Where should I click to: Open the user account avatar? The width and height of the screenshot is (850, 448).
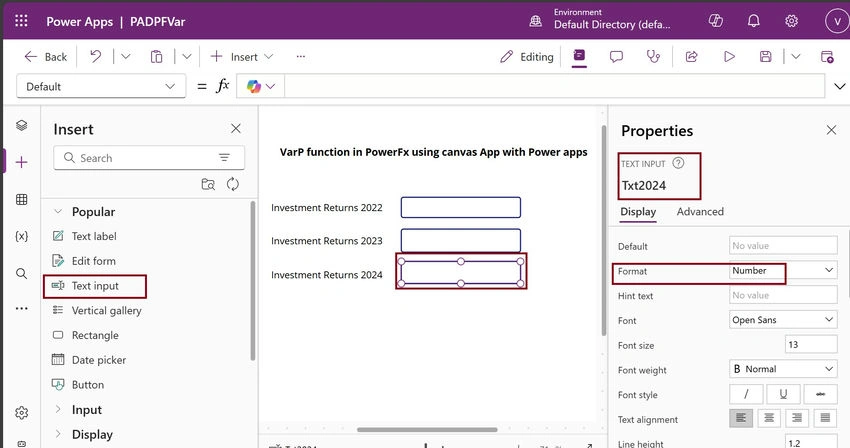click(836, 21)
